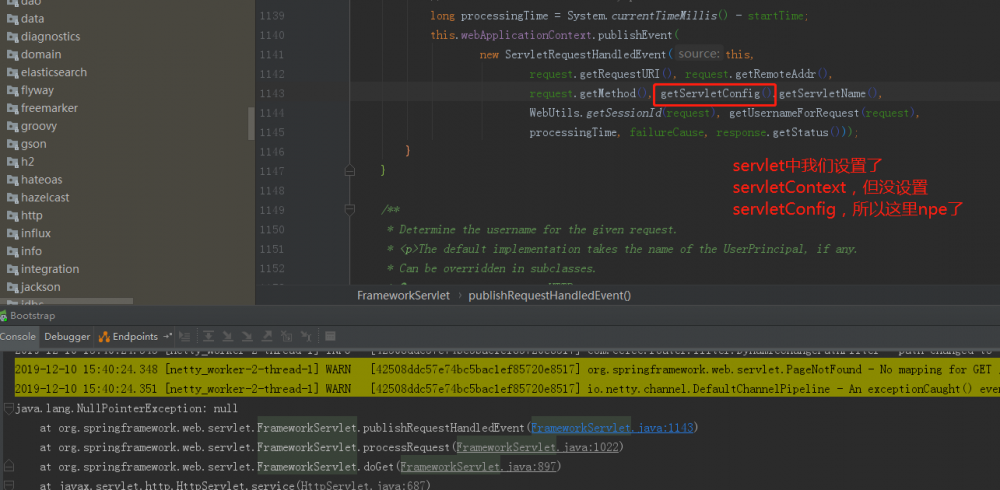Open the FrameworkServlet.java:1022 stack link

(537, 447)
